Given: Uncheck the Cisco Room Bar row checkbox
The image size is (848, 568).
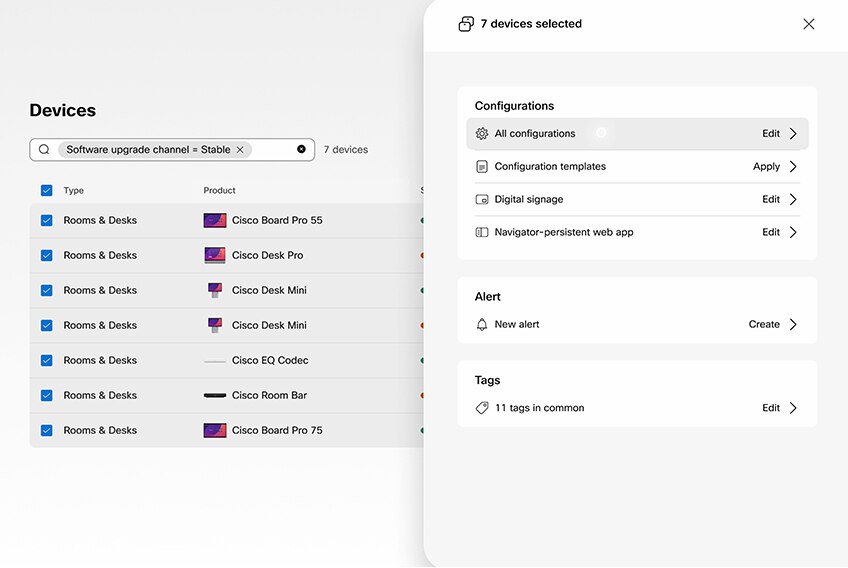Looking at the screenshot, I should (x=47, y=395).
